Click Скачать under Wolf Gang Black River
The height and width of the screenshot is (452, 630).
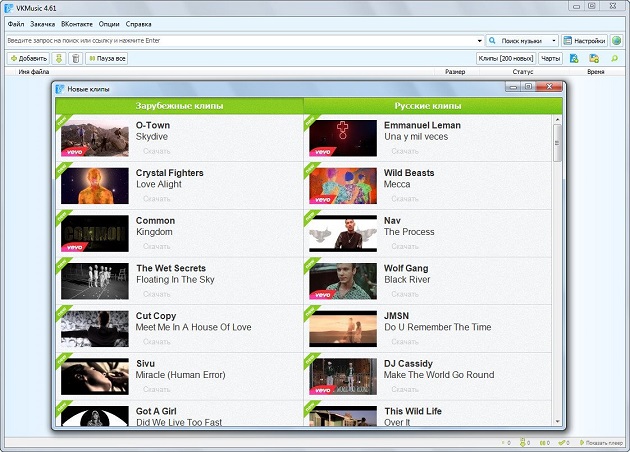[405, 294]
